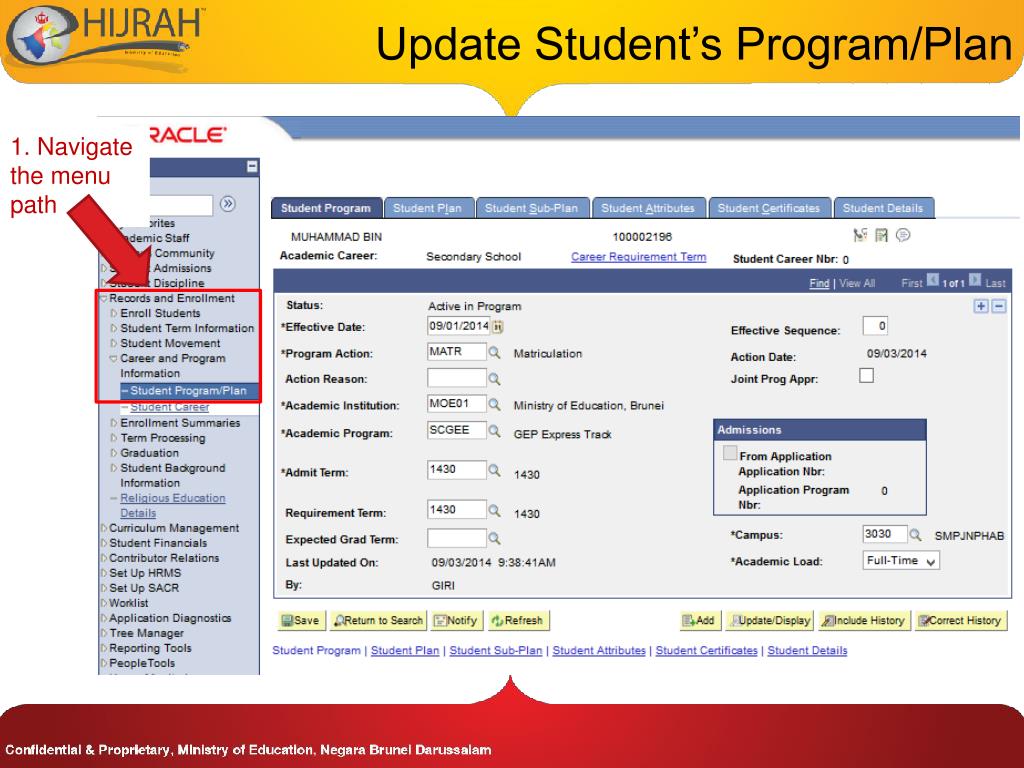Screen dimensions: 1024x768
Task: Go to next row arrow
Action: click(x=975, y=280)
